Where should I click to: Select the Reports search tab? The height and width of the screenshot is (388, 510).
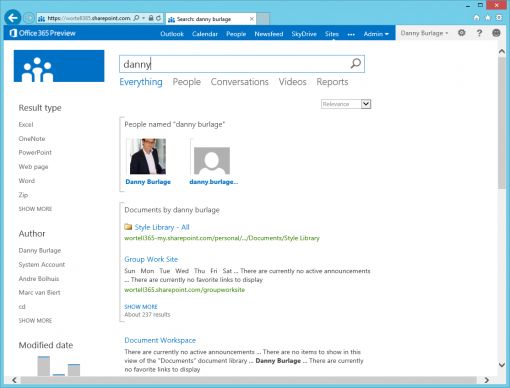click(332, 82)
